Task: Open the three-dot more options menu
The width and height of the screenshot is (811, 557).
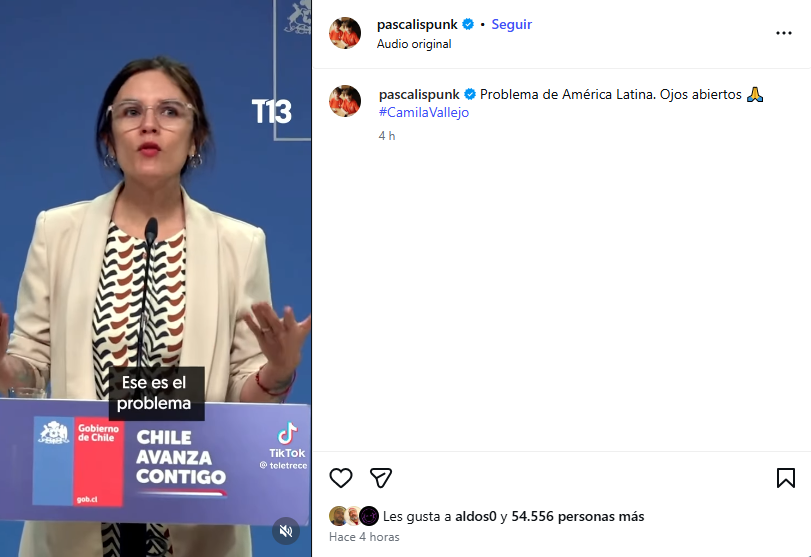Action: (784, 33)
